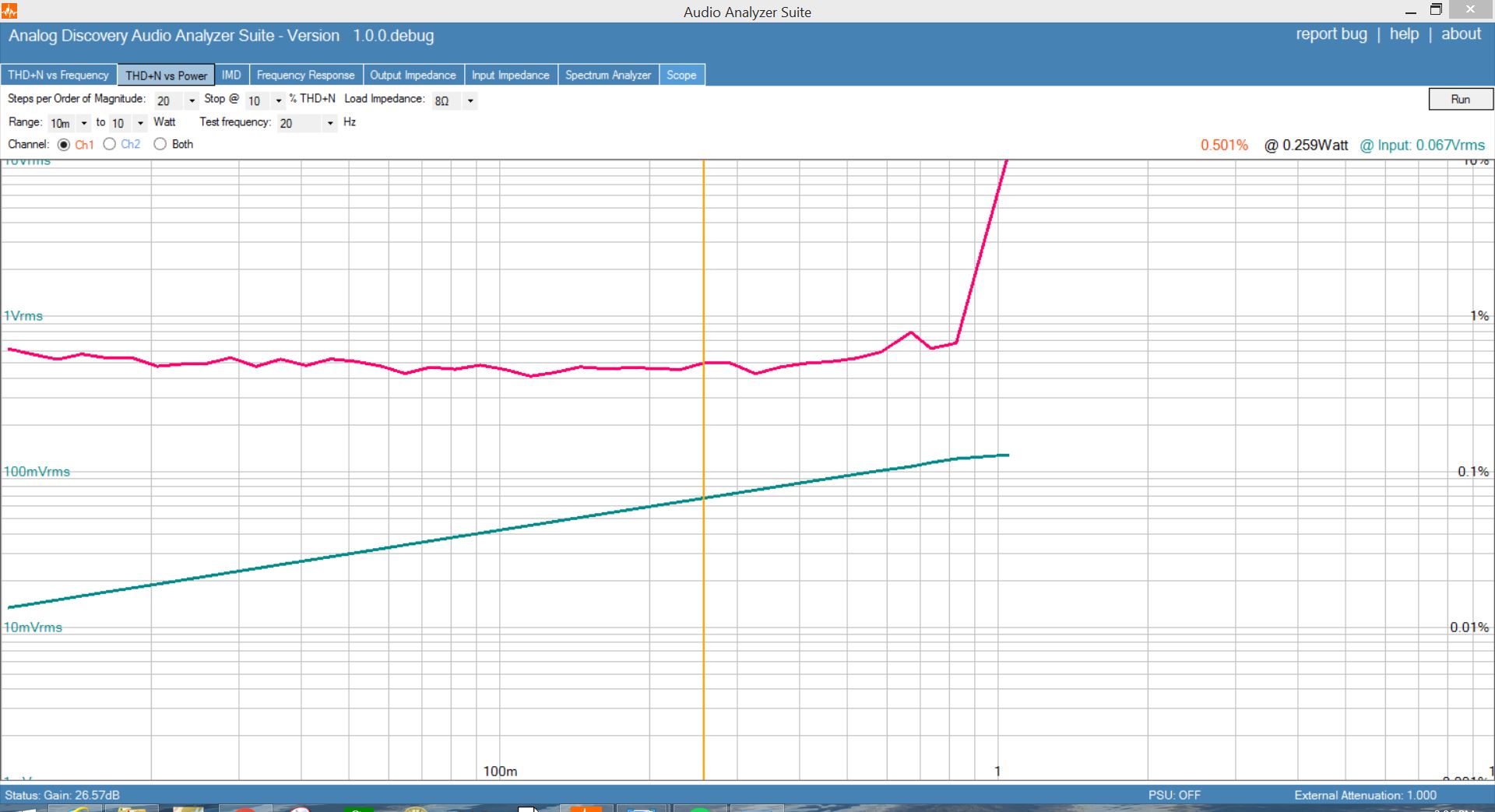Restore down the Audio Analyzer Suite window
This screenshot has width=1495, height=812.
pyautogui.click(x=1436, y=10)
